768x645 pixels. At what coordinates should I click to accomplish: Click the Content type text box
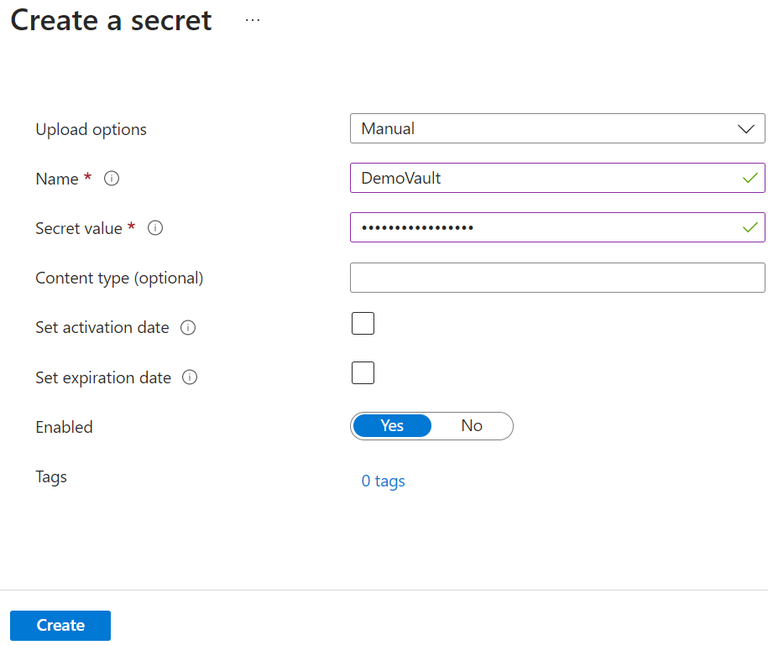(x=557, y=278)
